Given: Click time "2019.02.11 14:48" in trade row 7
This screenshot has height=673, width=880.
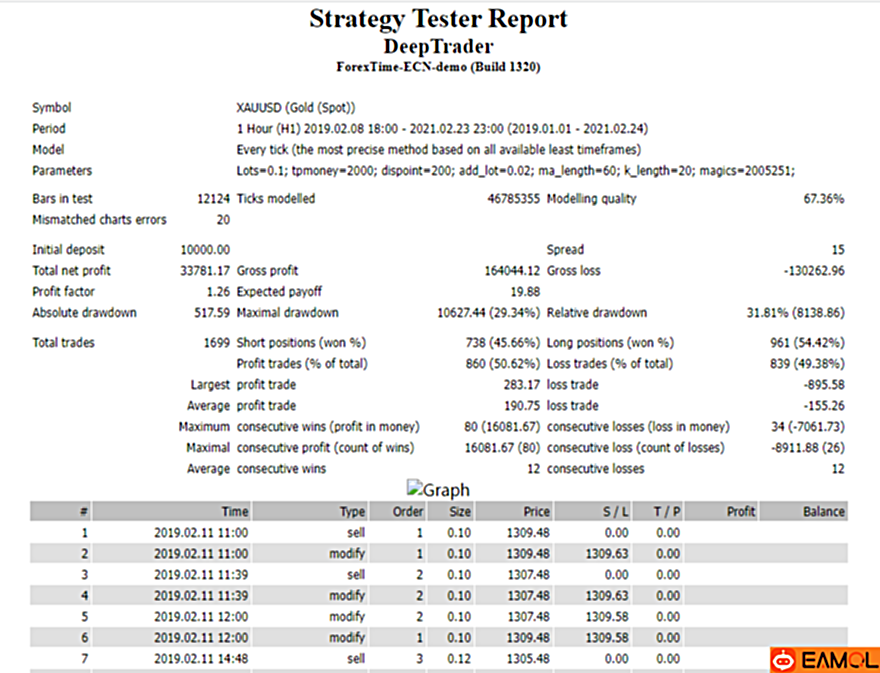Looking at the screenshot, I should pos(201,659).
